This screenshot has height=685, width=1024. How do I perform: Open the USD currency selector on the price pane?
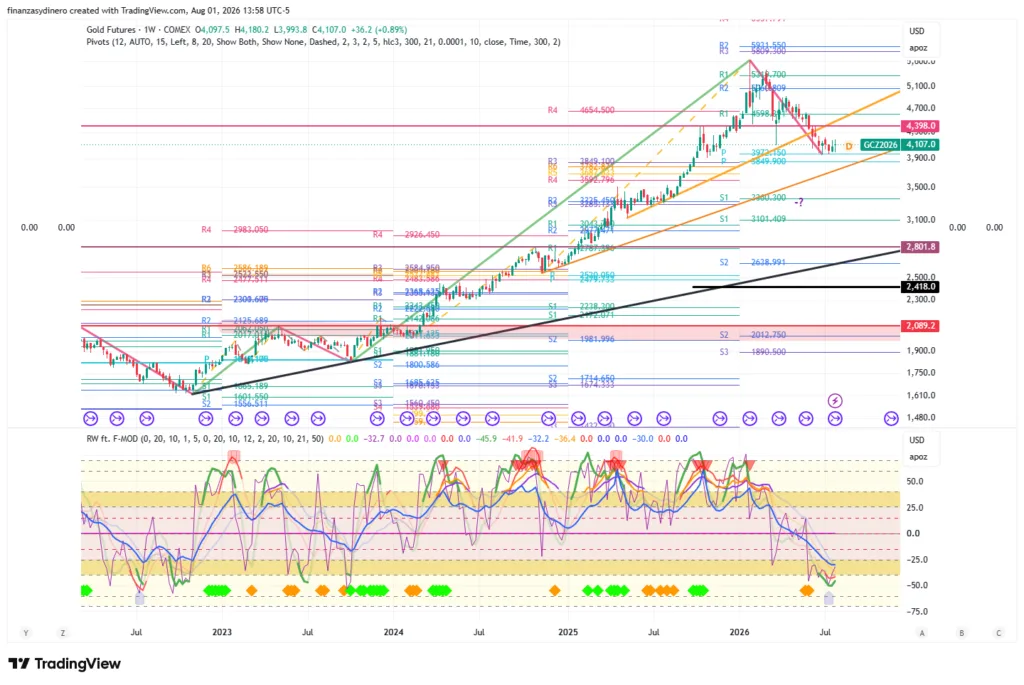(917, 31)
